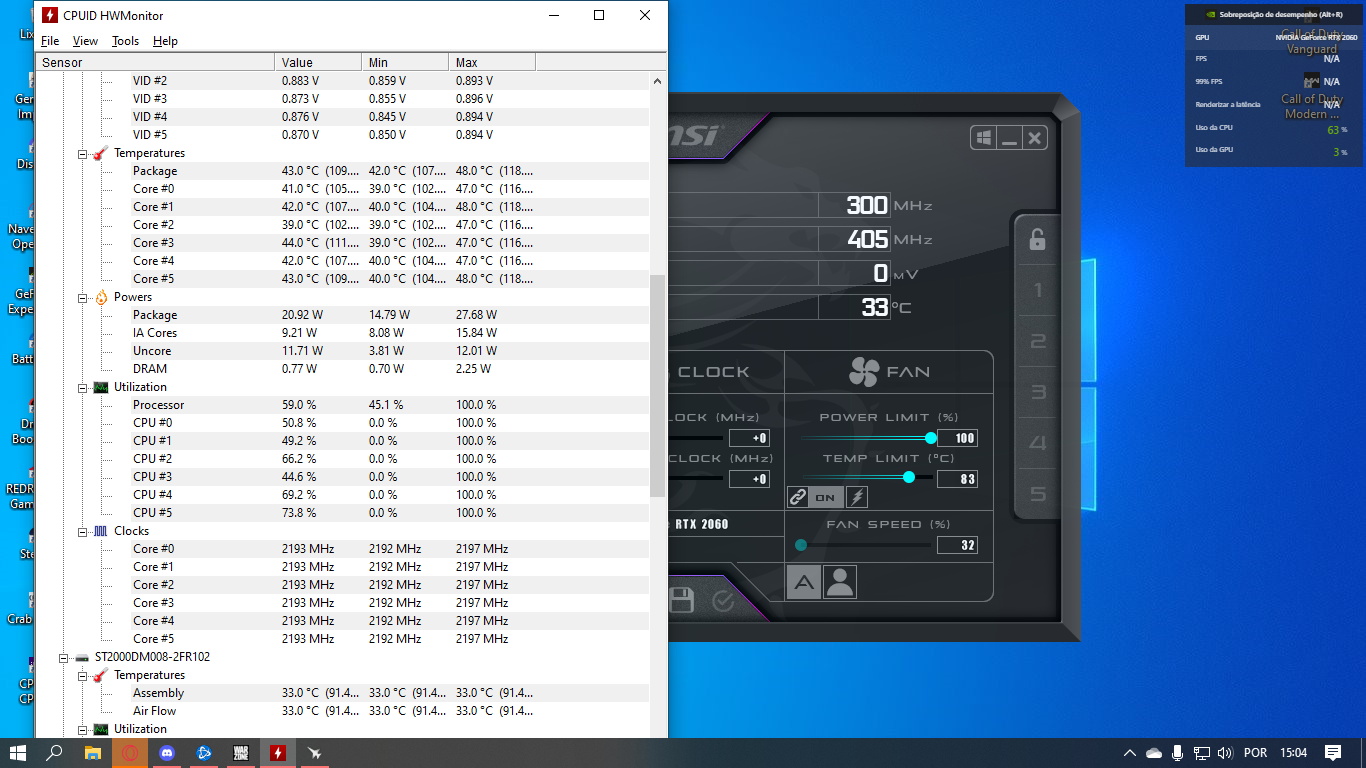1366x768 pixels.
Task: Click the Power Limit value field showing 100
Action: [957, 438]
